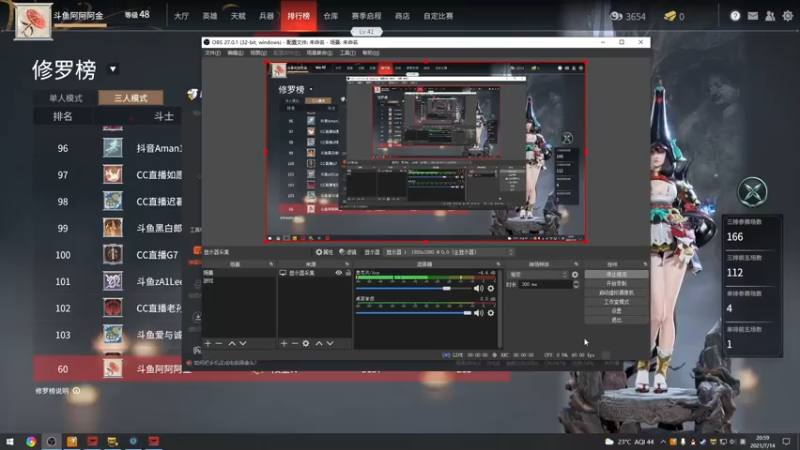This screenshot has width=800, height=450.
Task: Adjust the transition duration stepper arrows
Action: click(576, 284)
